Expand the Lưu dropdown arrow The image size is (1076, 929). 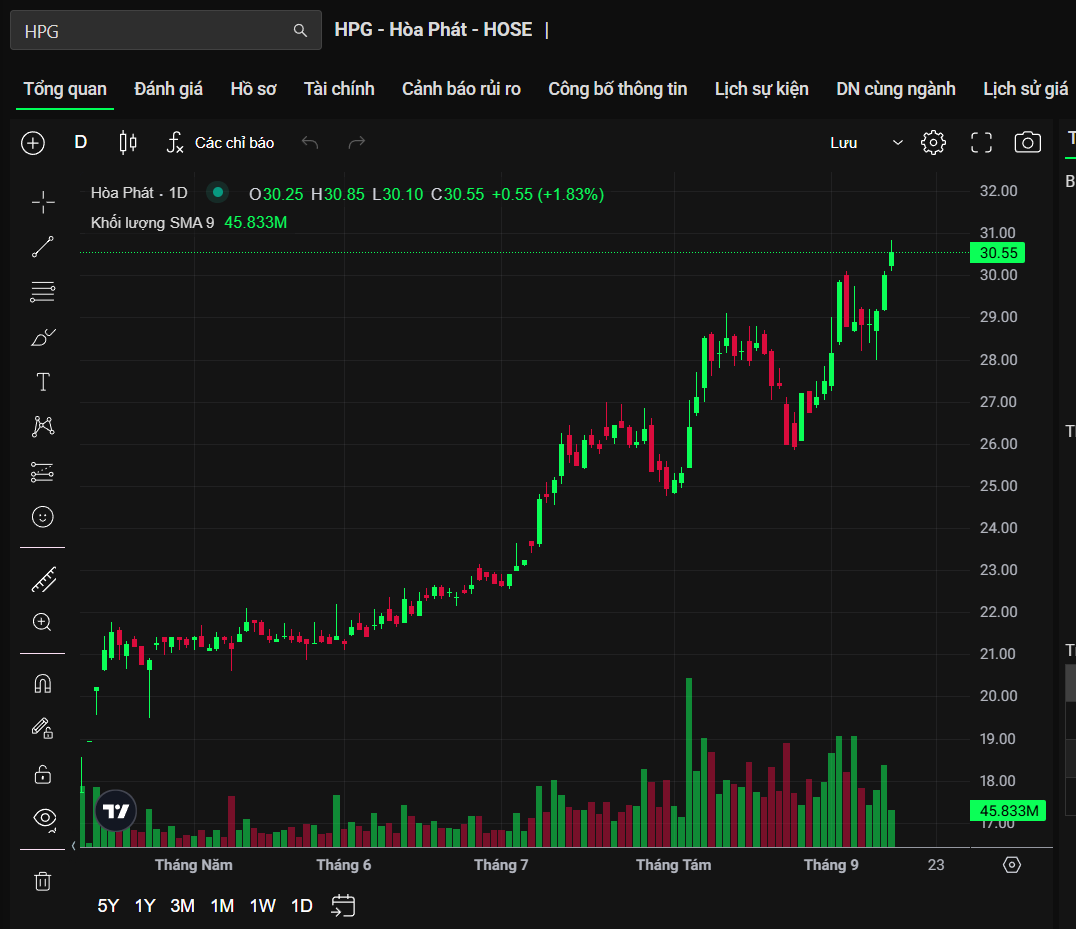click(897, 143)
